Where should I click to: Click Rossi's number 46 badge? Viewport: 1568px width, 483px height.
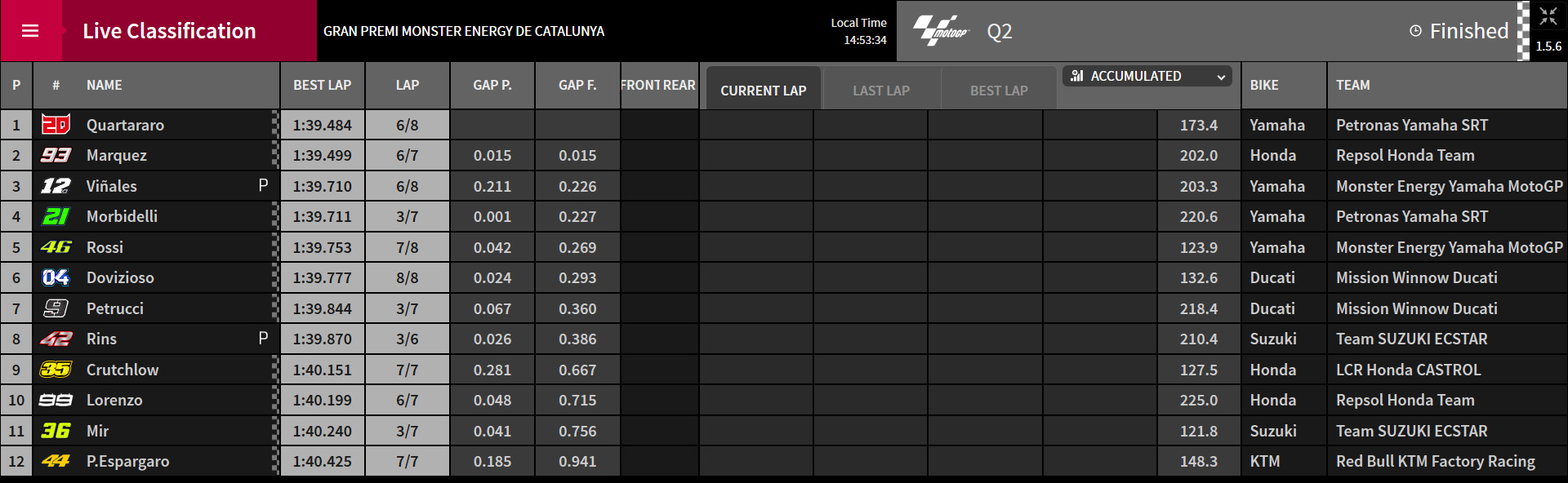click(x=56, y=247)
